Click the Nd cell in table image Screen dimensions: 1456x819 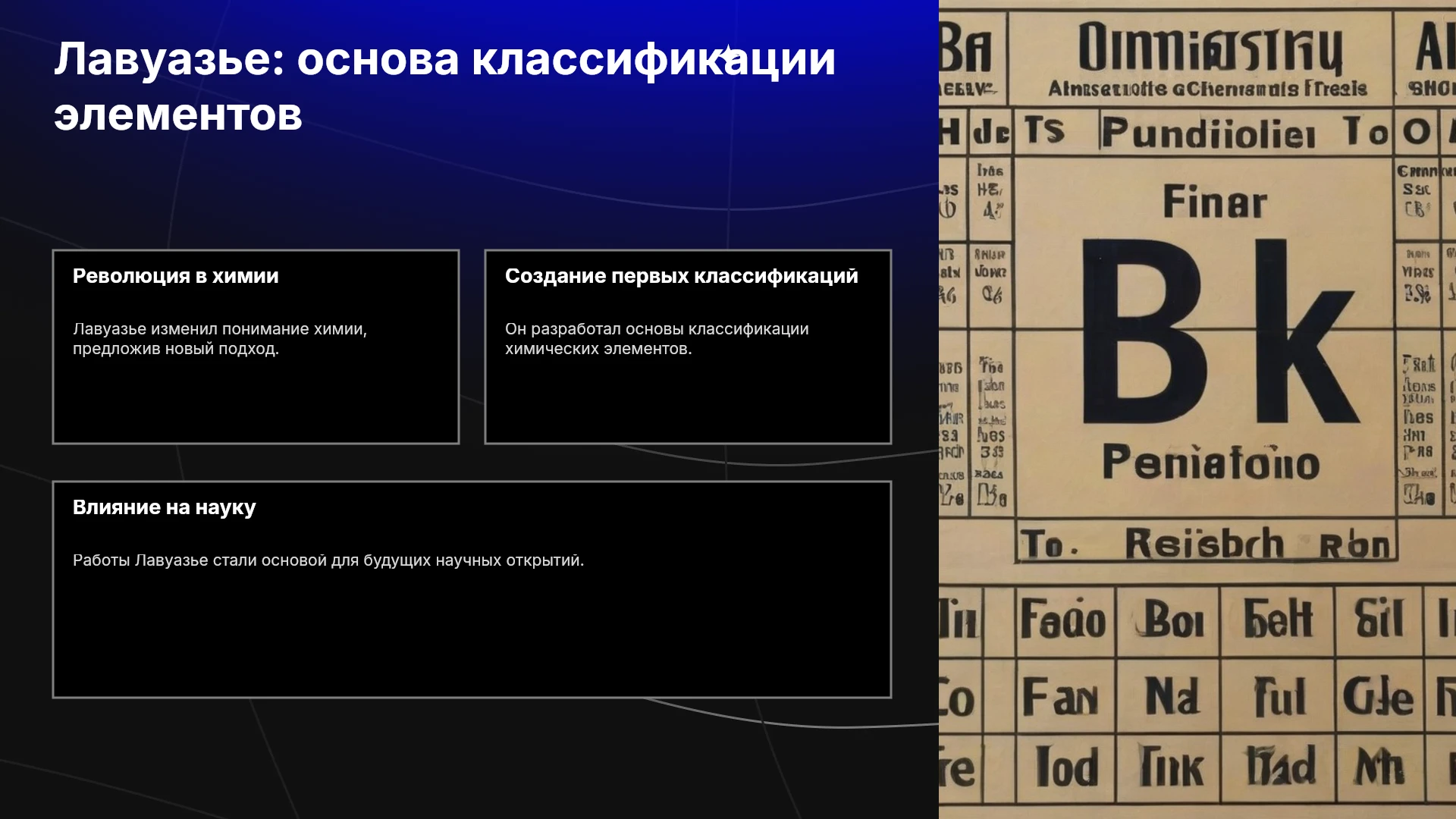pos(1172,696)
